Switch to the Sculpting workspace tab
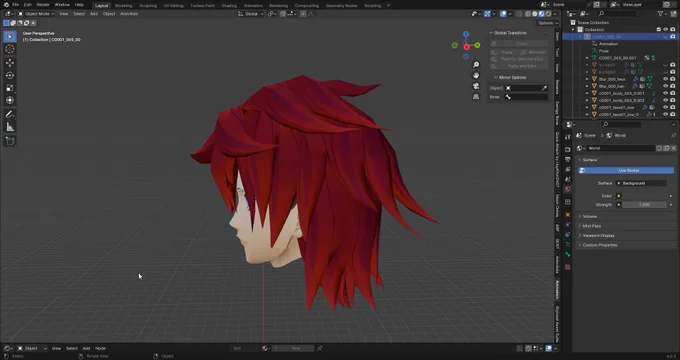The height and width of the screenshot is (360, 680). tap(148, 6)
